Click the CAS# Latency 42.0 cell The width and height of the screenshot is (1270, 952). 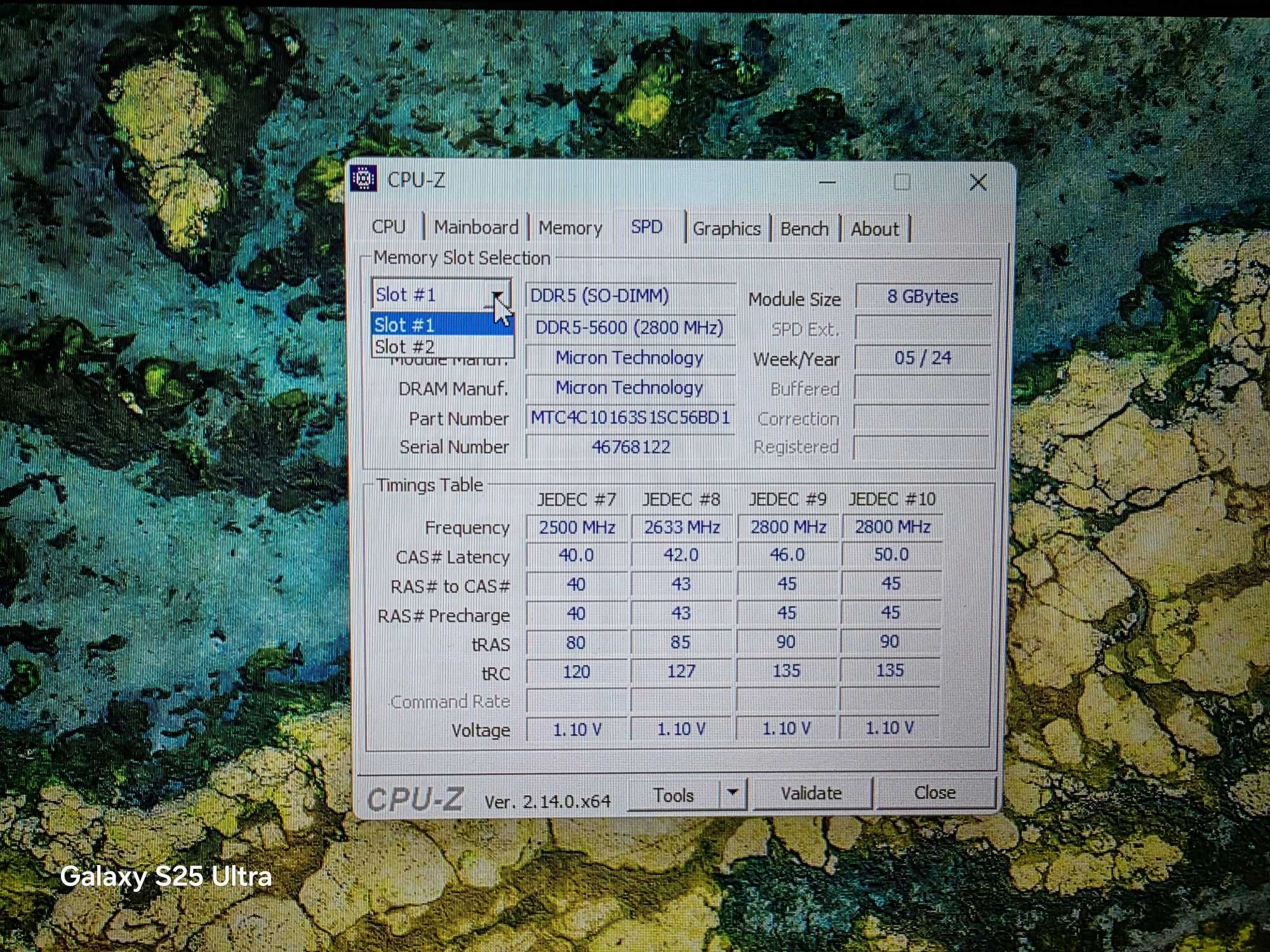tap(681, 555)
